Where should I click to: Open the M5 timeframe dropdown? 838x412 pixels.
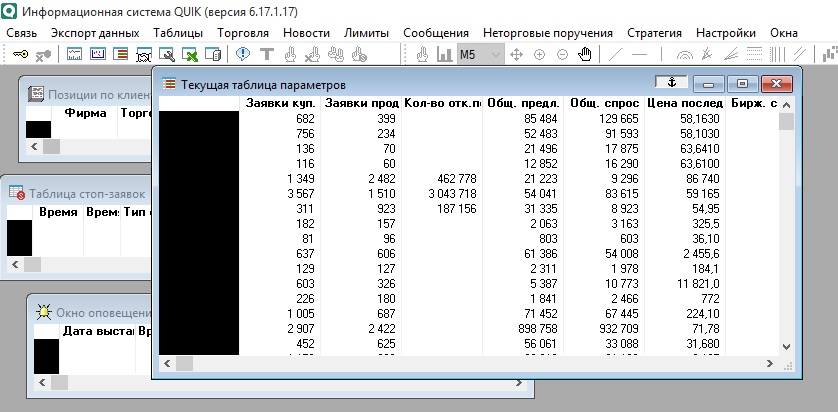(x=497, y=54)
